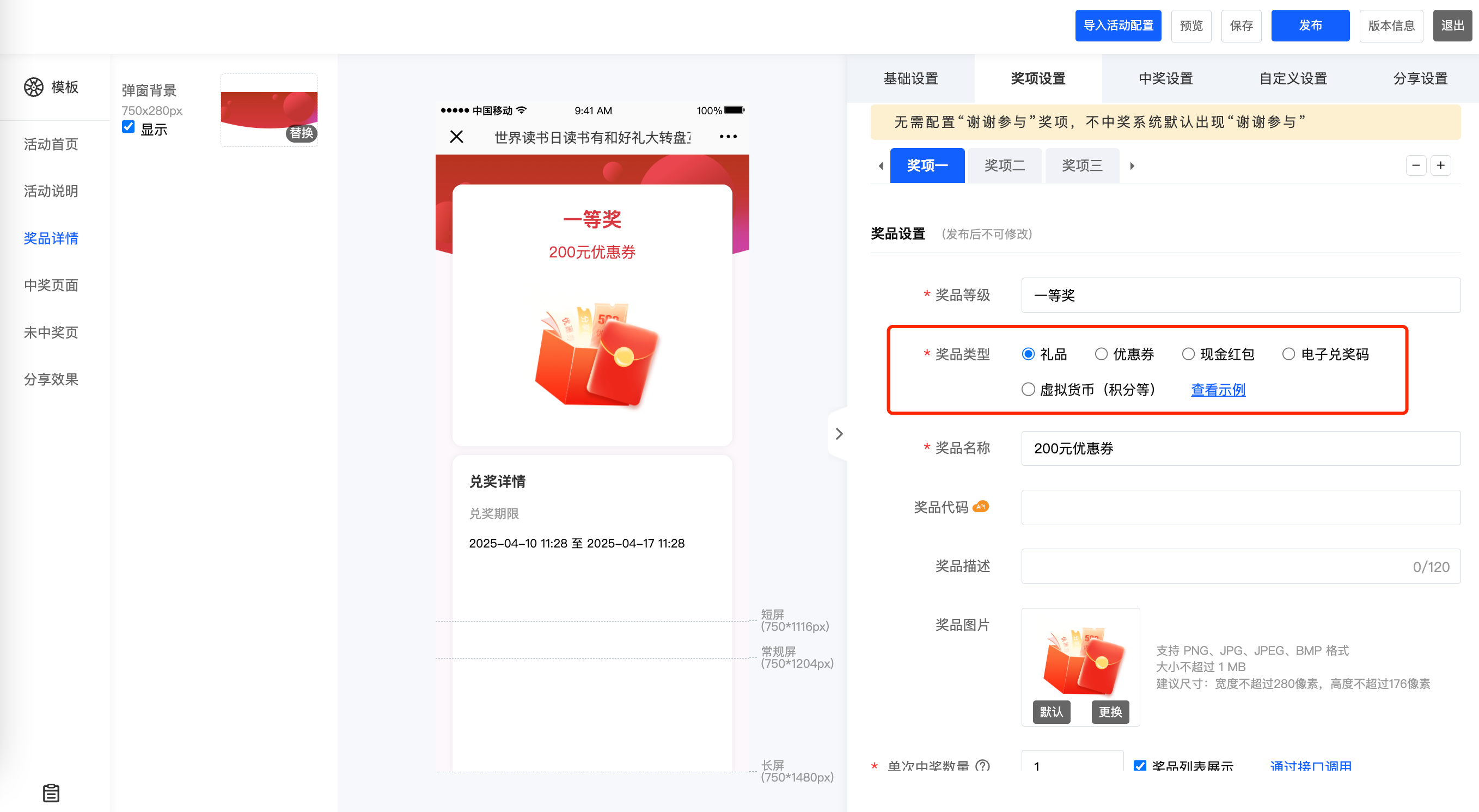The image size is (1479, 812).
Task: Click the X close icon in phone preview
Action: [456, 137]
